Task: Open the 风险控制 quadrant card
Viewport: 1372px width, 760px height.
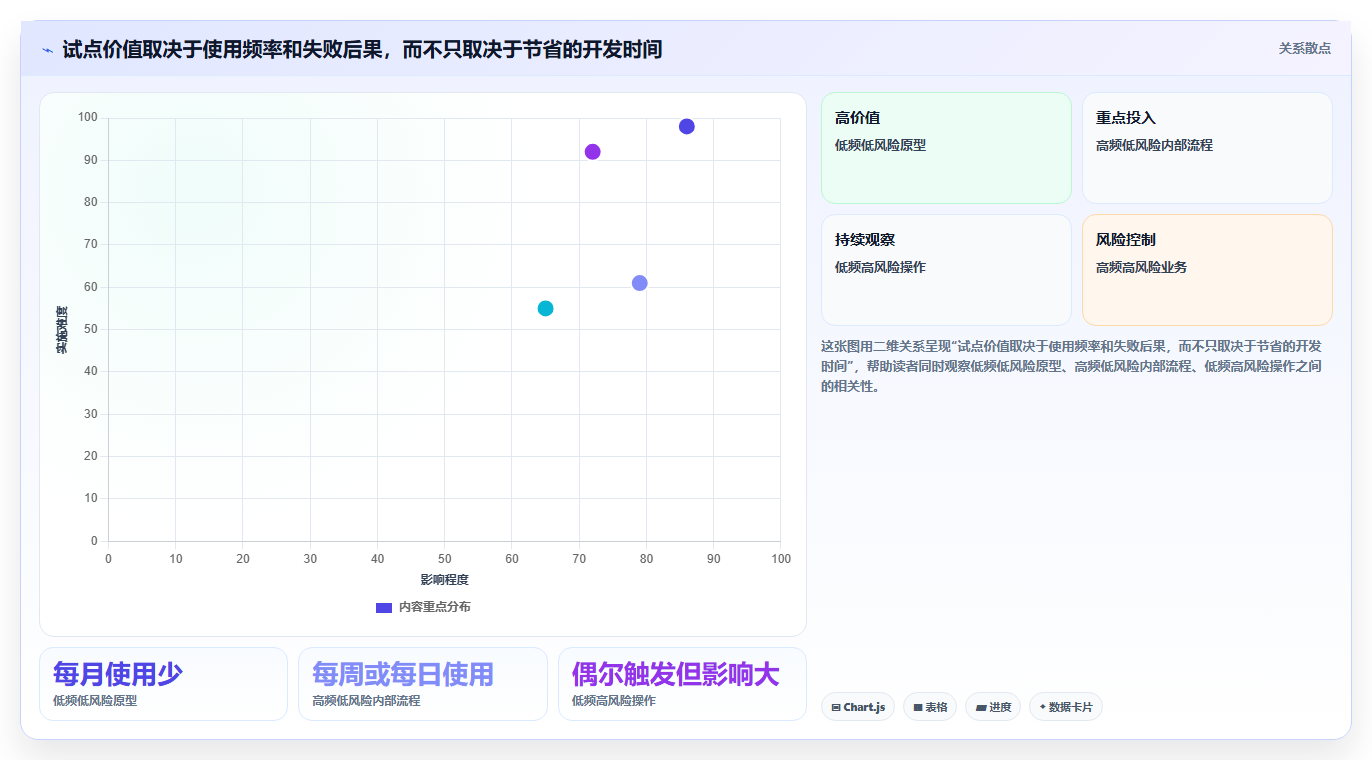Action: pyautogui.click(x=1207, y=270)
